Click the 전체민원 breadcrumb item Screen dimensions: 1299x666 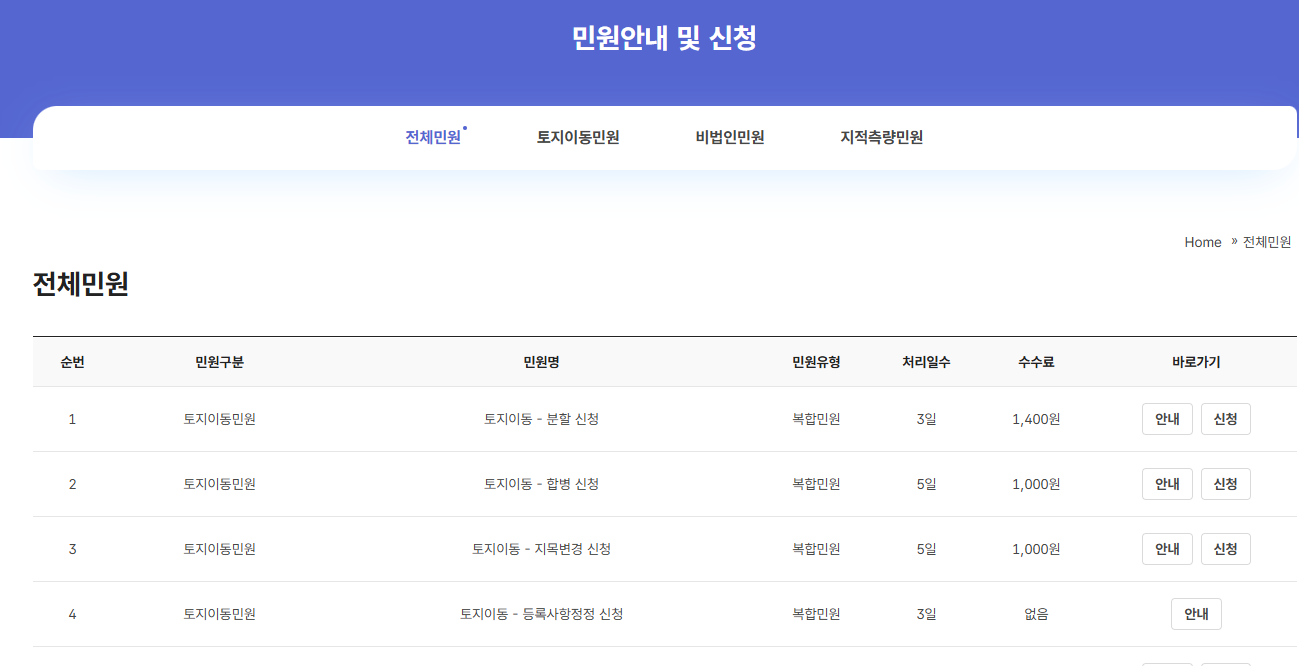coord(1267,242)
